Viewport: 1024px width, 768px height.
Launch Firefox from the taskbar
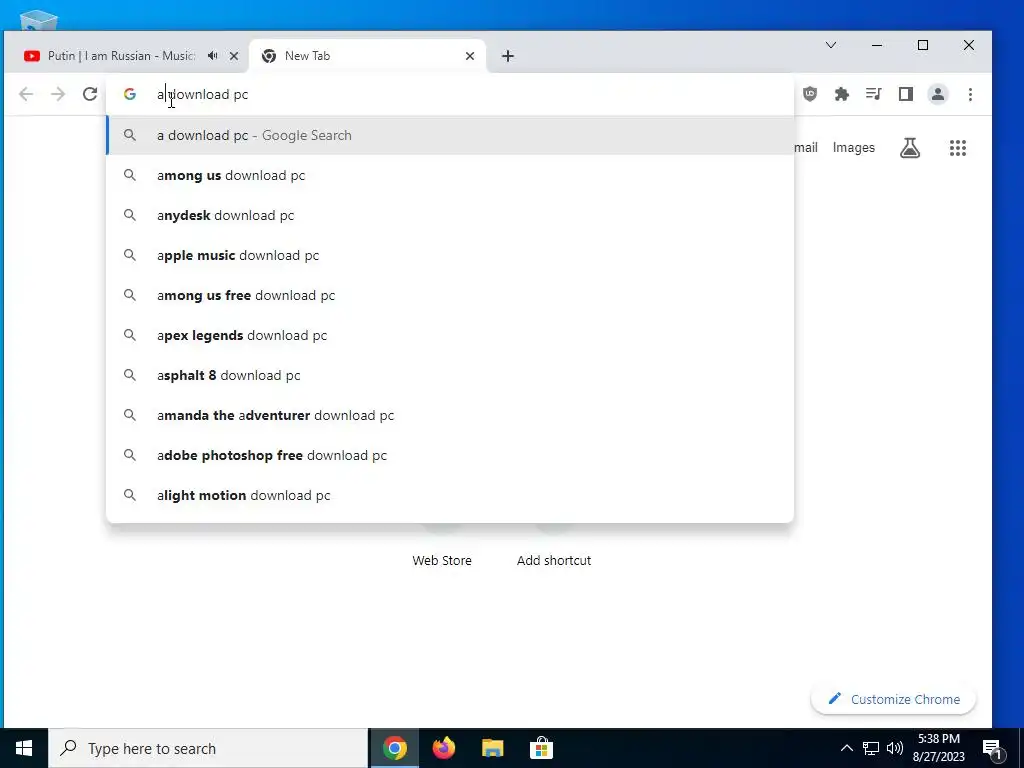tap(443, 748)
